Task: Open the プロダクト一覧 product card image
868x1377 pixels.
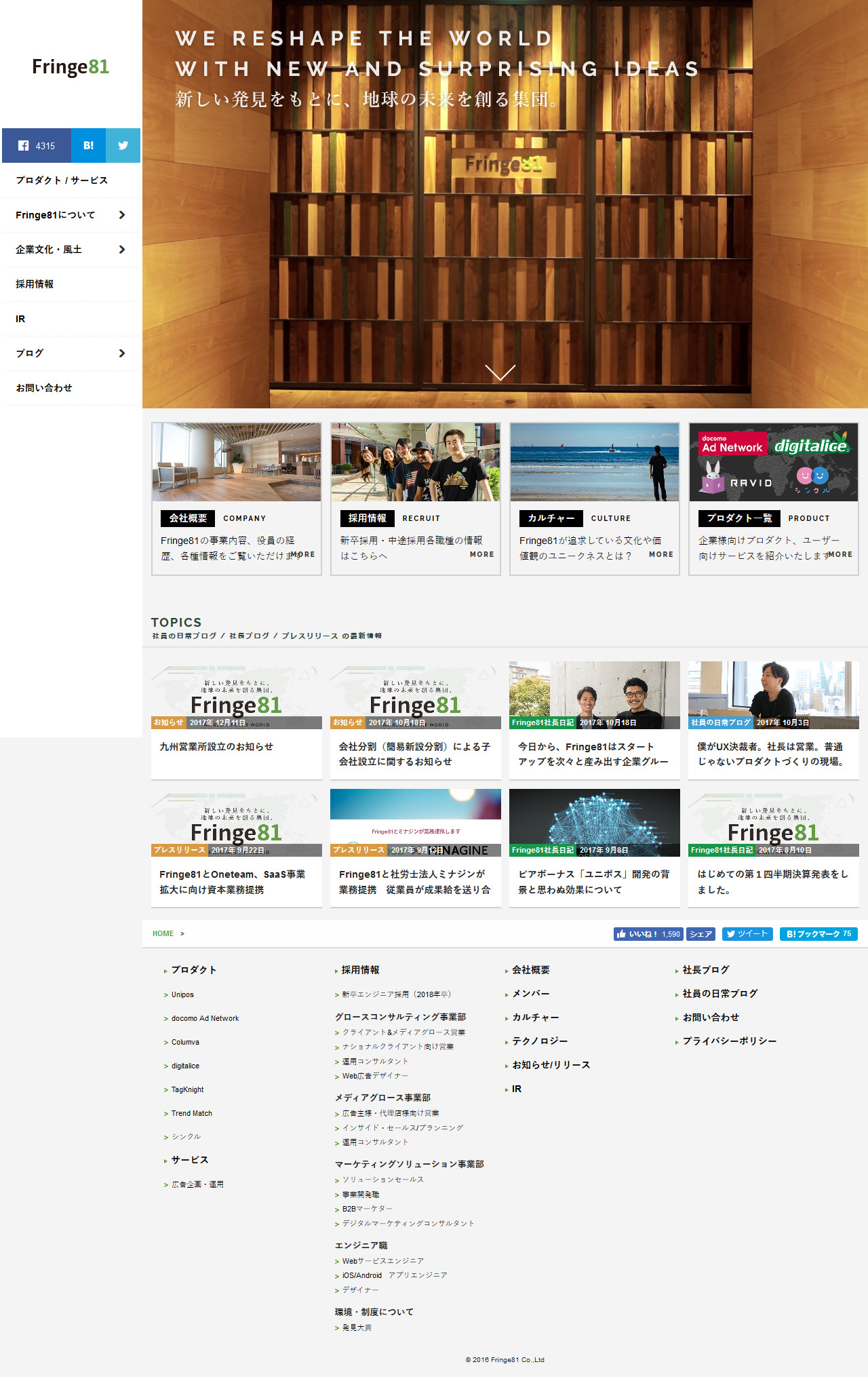Action: (773, 462)
